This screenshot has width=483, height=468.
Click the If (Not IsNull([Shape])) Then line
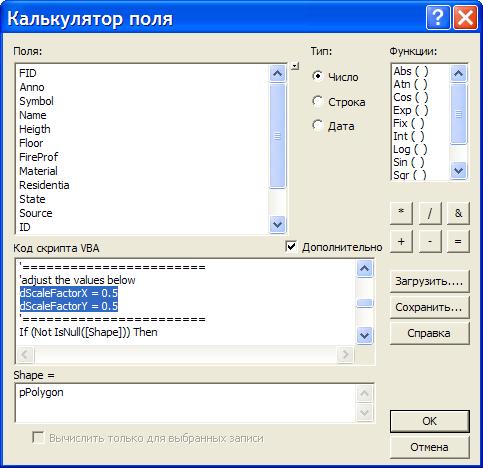(88, 332)
